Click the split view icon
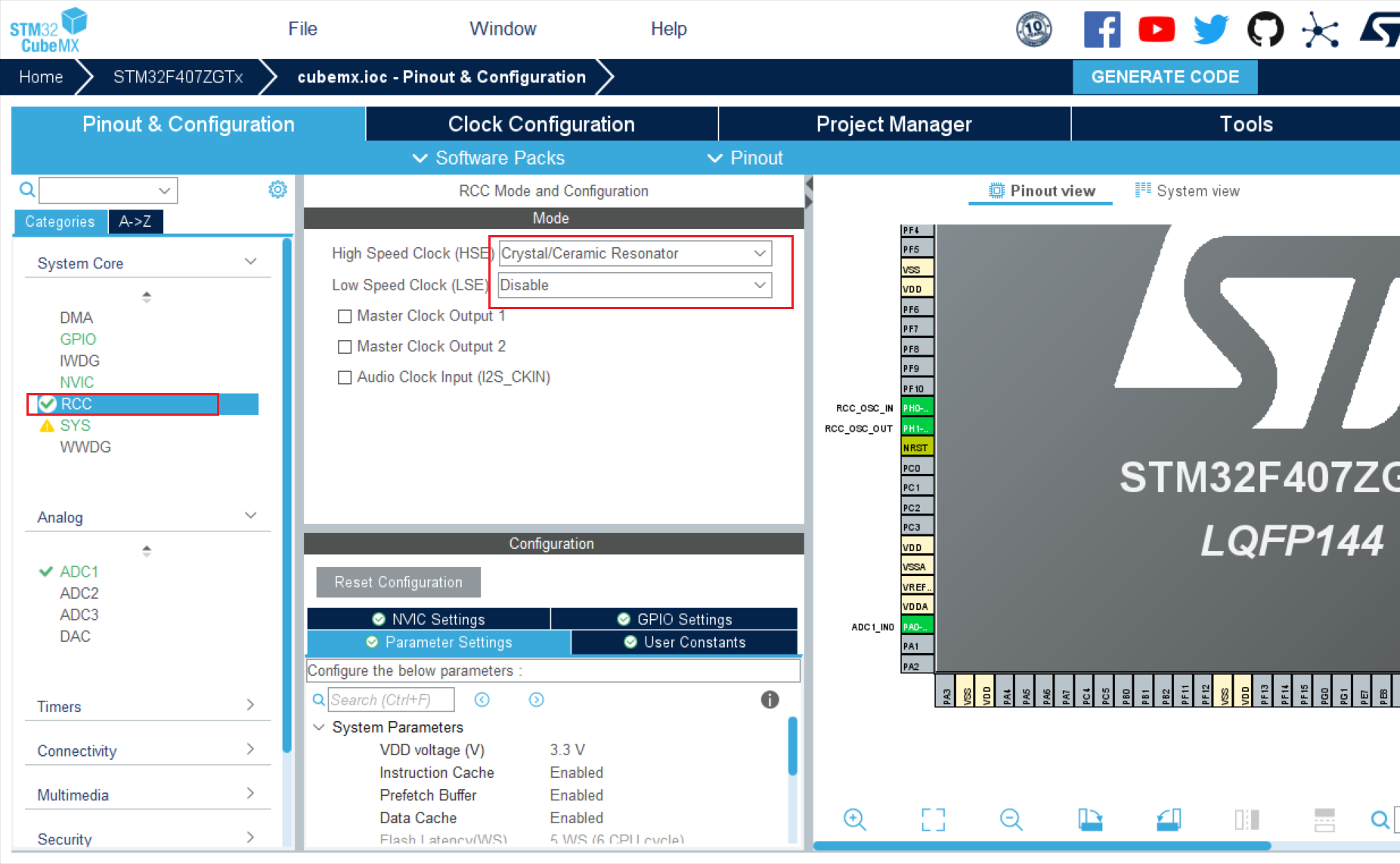1400x864 pixels. 1247,819
